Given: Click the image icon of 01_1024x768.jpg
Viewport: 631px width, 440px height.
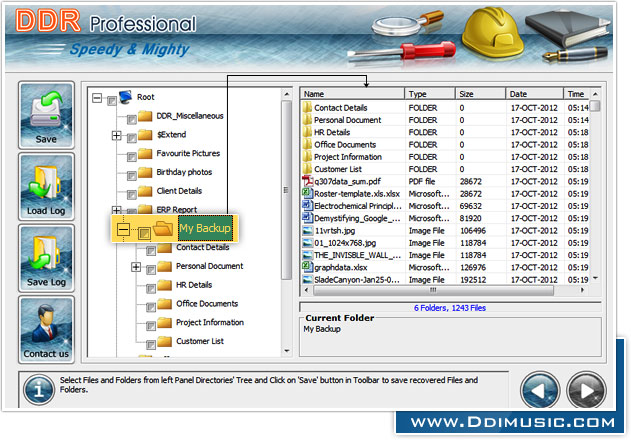Looking at the screenshot, I should [x=307, y=243].
